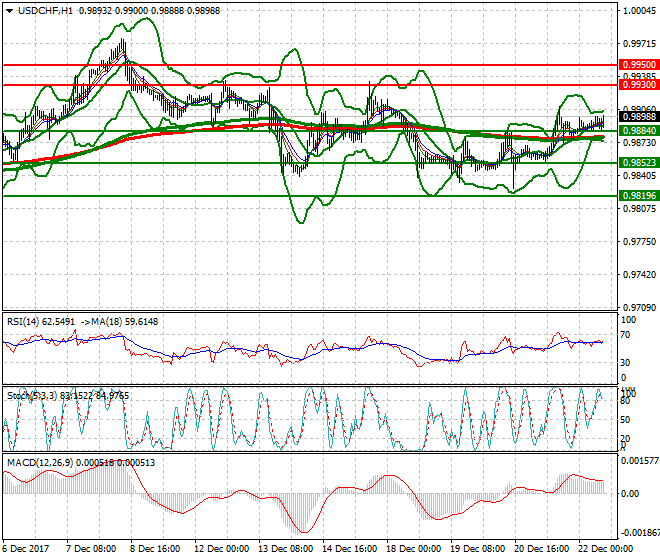Click the 22 Dec 00:00 time label
The height and width of the screenshot is (560, 660).
(605, 549)
